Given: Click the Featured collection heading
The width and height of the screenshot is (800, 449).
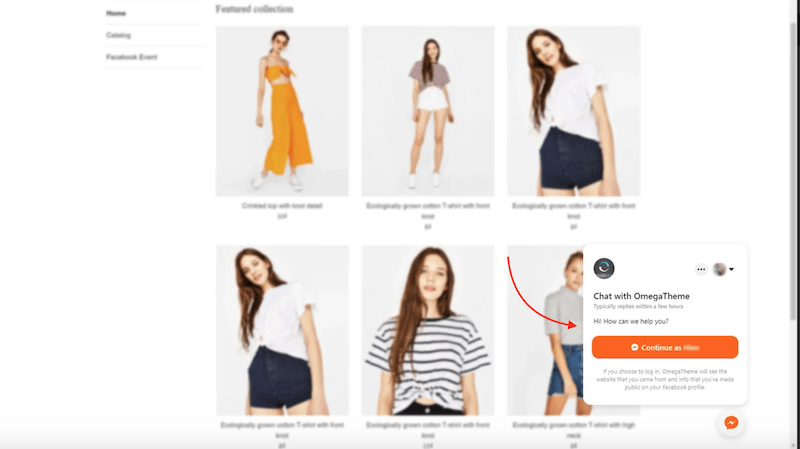Looking at the screenshot, I should click(255, 9).
